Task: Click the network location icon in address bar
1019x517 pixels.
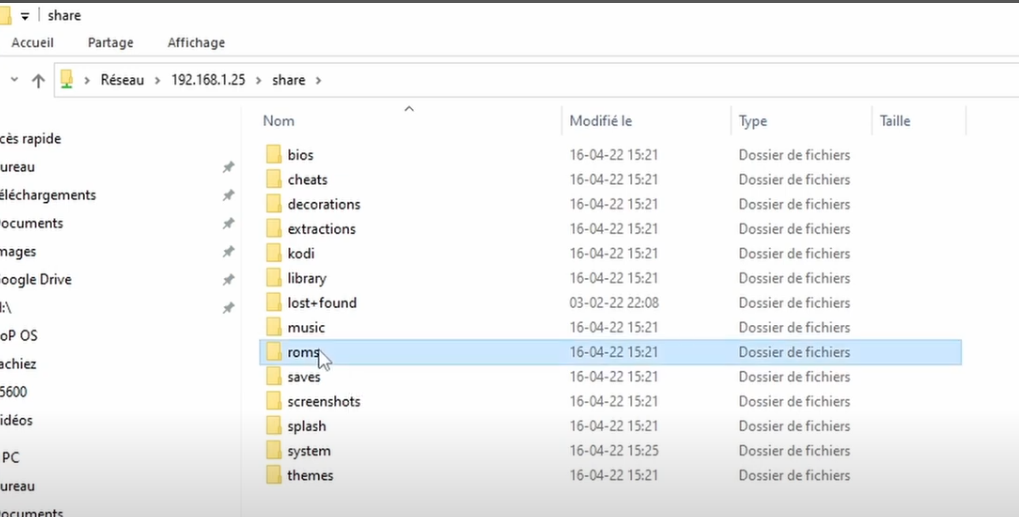Action: click(x=67, y=80)
